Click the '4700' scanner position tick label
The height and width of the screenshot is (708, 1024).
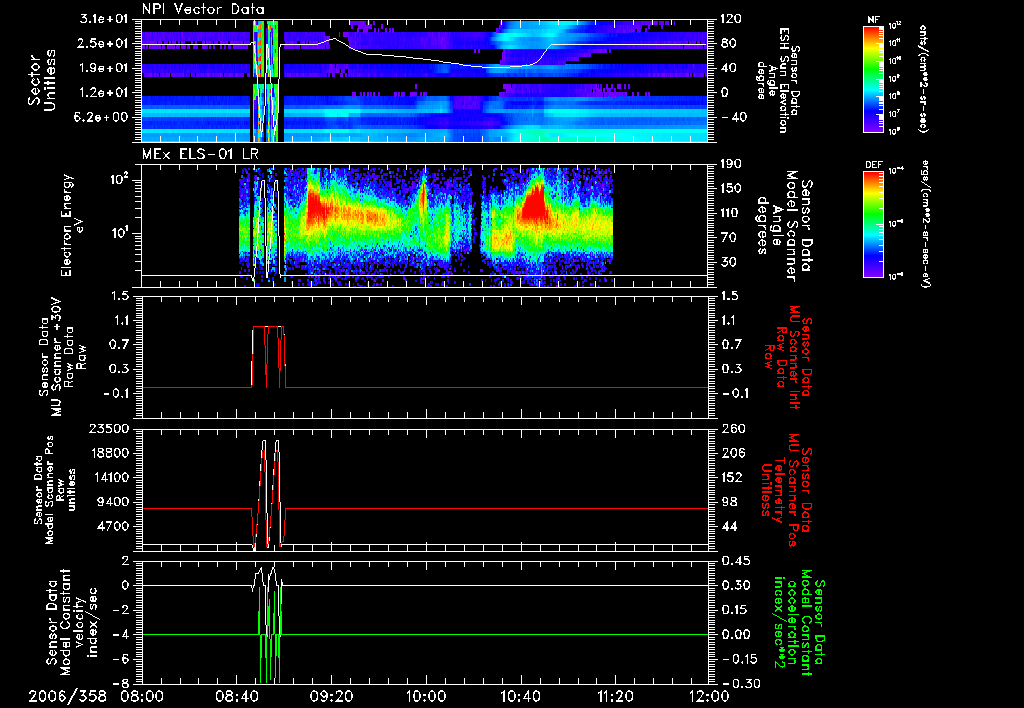tap(112, 526)
